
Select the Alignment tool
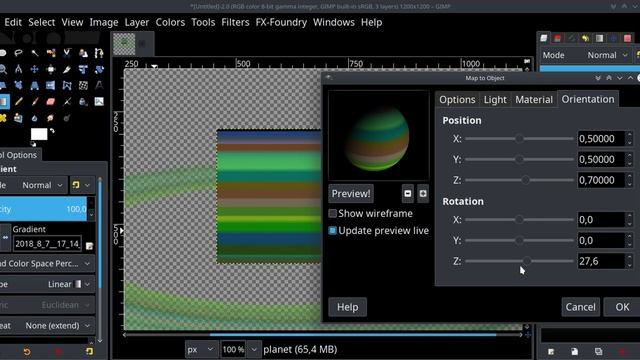(x=51, y=69)
